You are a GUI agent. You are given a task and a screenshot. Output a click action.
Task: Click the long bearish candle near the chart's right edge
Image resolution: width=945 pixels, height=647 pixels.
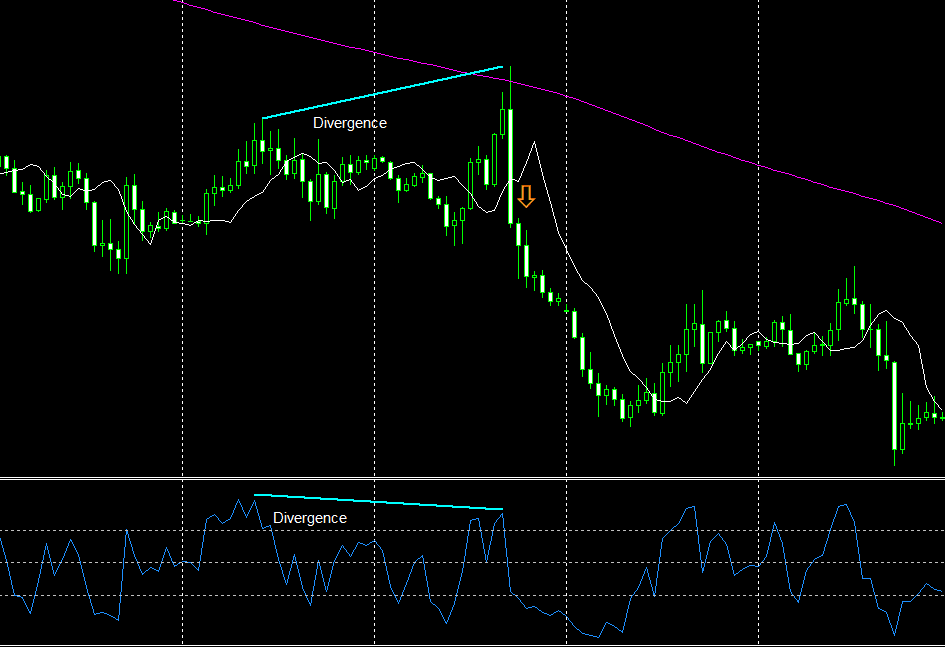[894, 405]
